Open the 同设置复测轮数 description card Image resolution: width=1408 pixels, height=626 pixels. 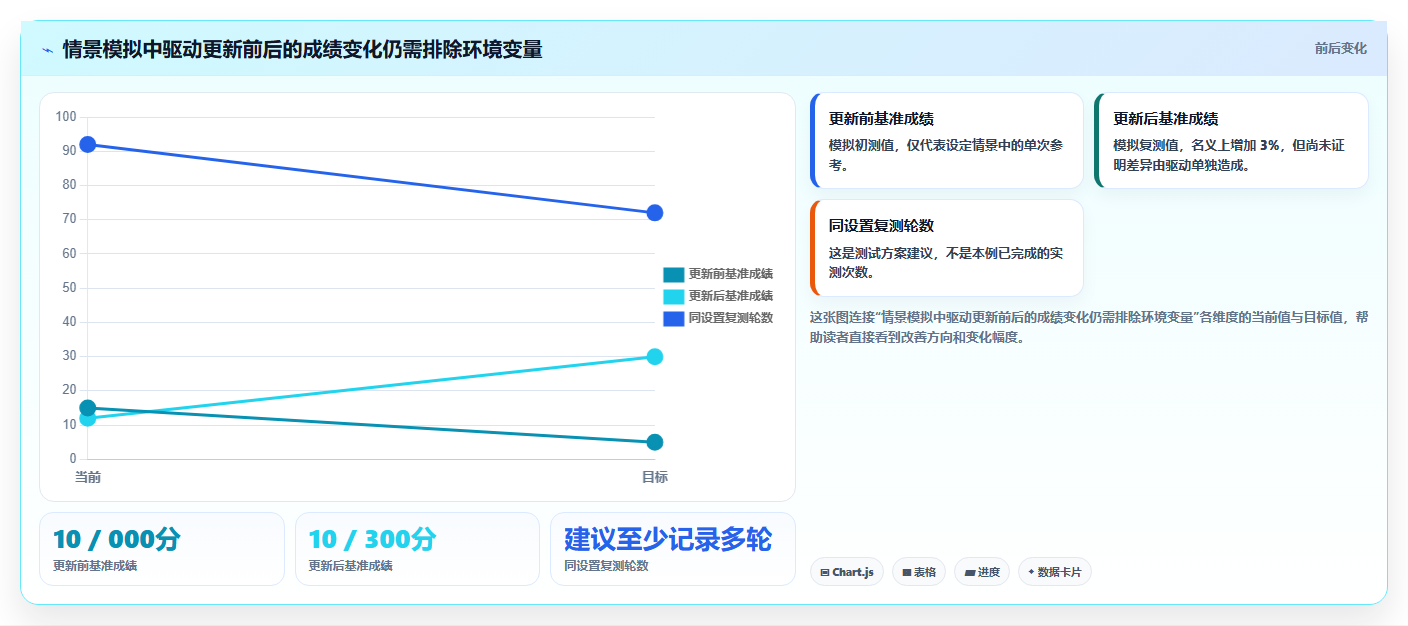pyautogui.click(x=947, y=248)
